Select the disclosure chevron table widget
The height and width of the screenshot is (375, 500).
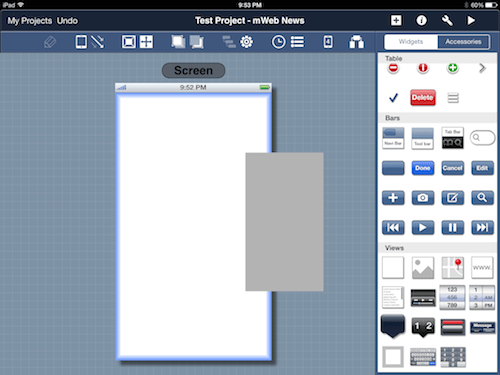482,68
